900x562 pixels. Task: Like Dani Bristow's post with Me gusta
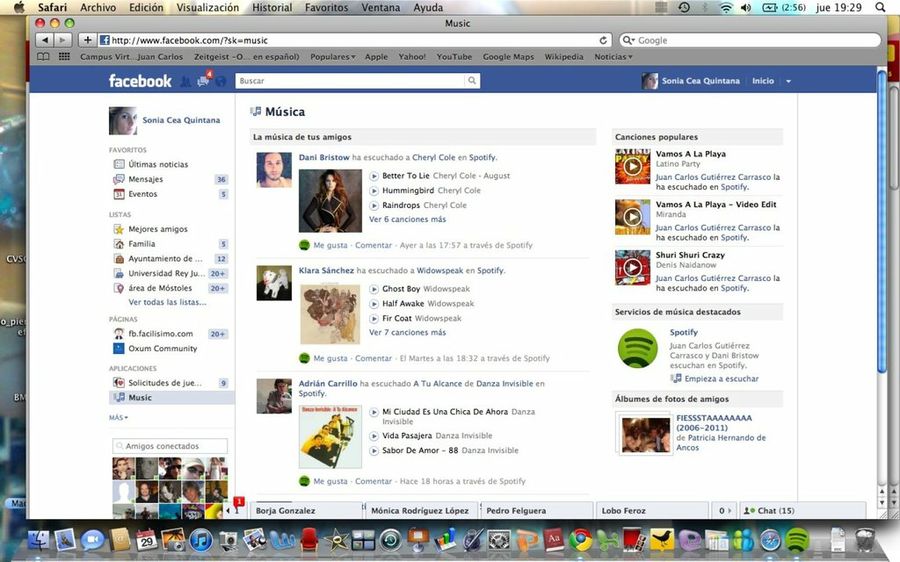[330, 245]
